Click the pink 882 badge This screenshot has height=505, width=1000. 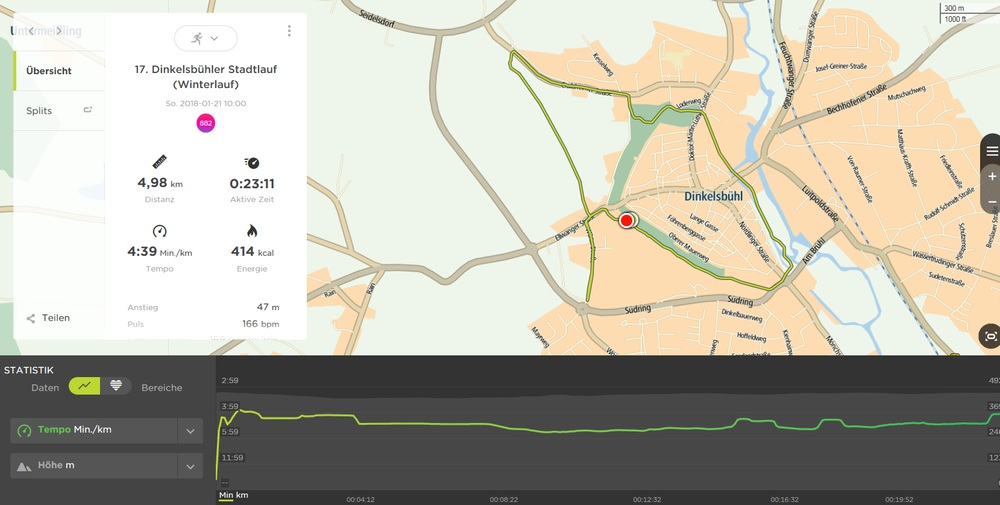pos(205,123)
